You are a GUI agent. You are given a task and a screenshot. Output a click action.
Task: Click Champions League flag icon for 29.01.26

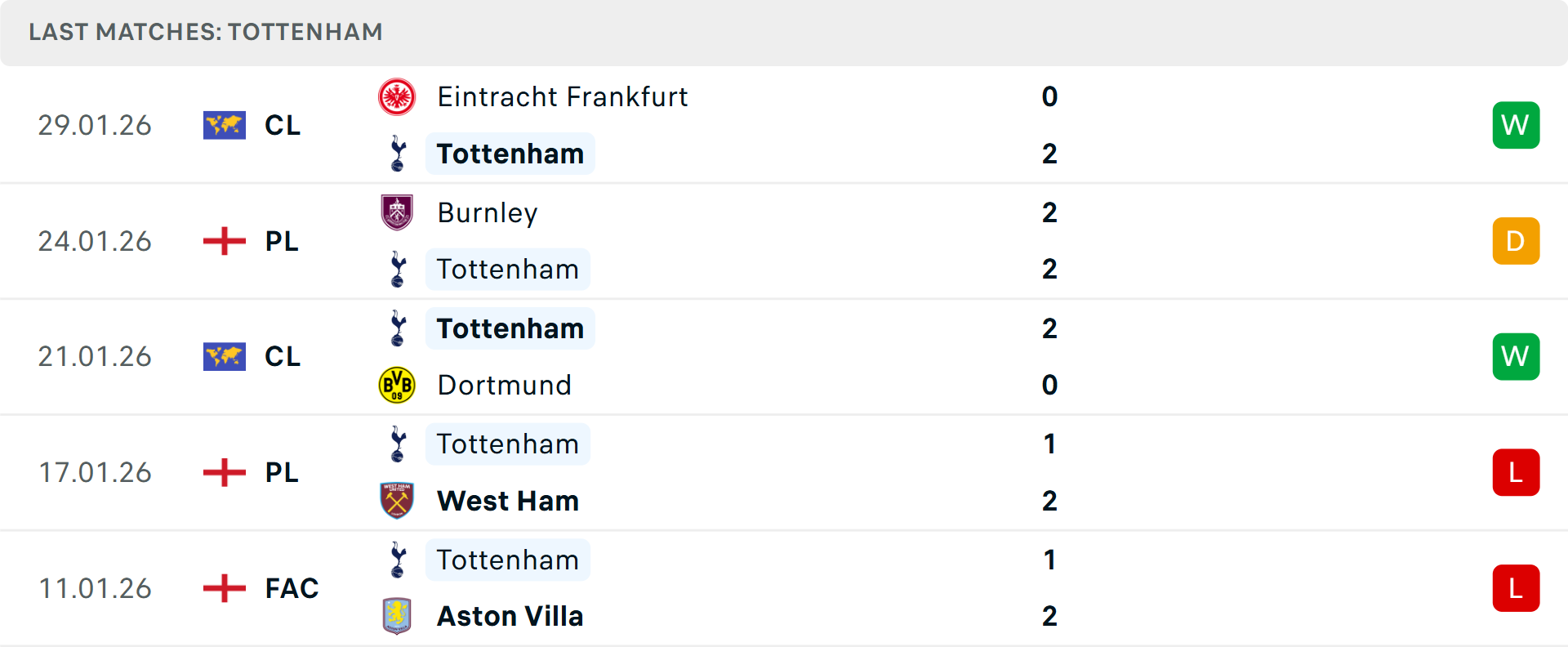click(225, 125)
